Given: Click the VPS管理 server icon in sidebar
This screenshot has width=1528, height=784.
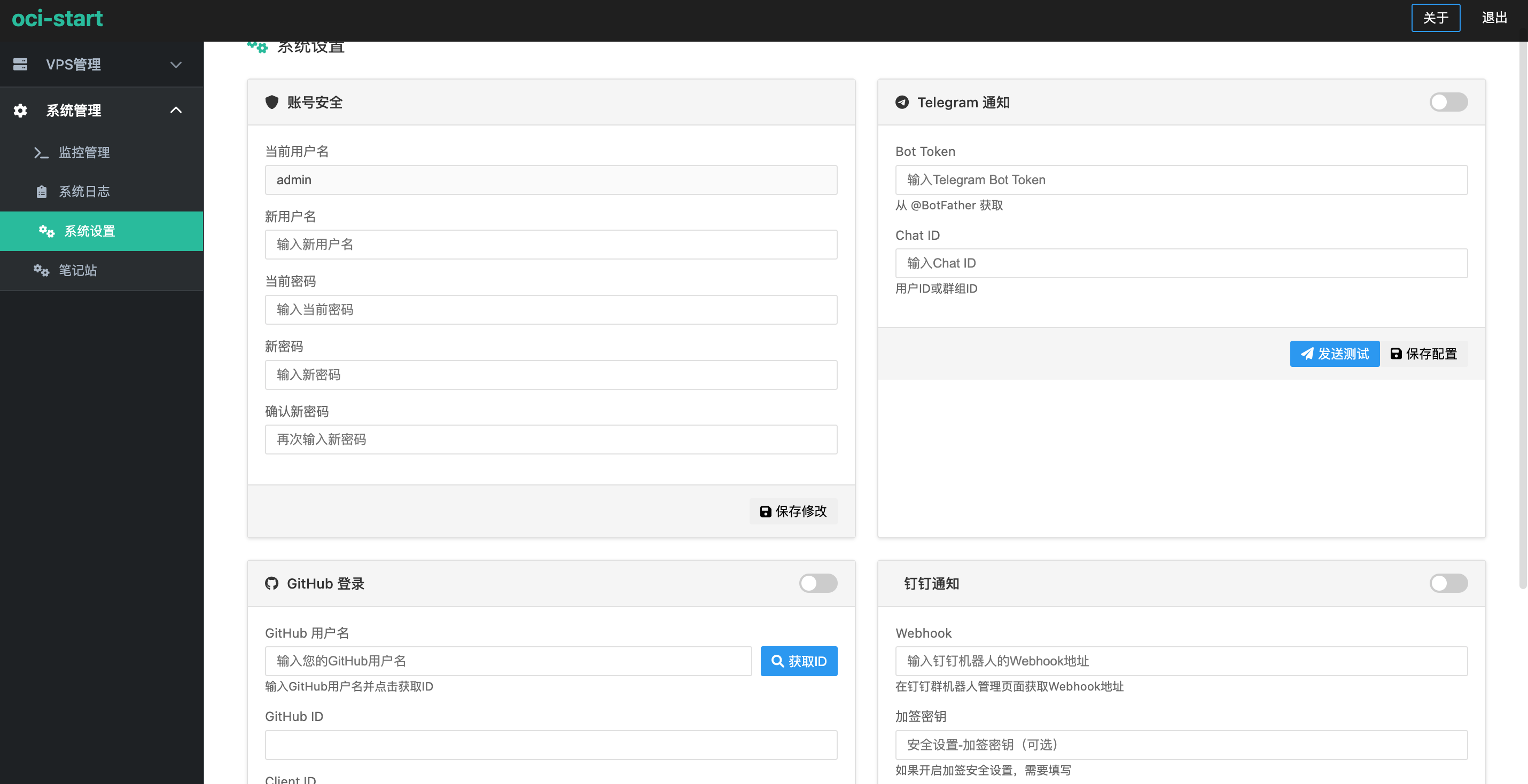Looking at the screenshot, I should (20, 64).
